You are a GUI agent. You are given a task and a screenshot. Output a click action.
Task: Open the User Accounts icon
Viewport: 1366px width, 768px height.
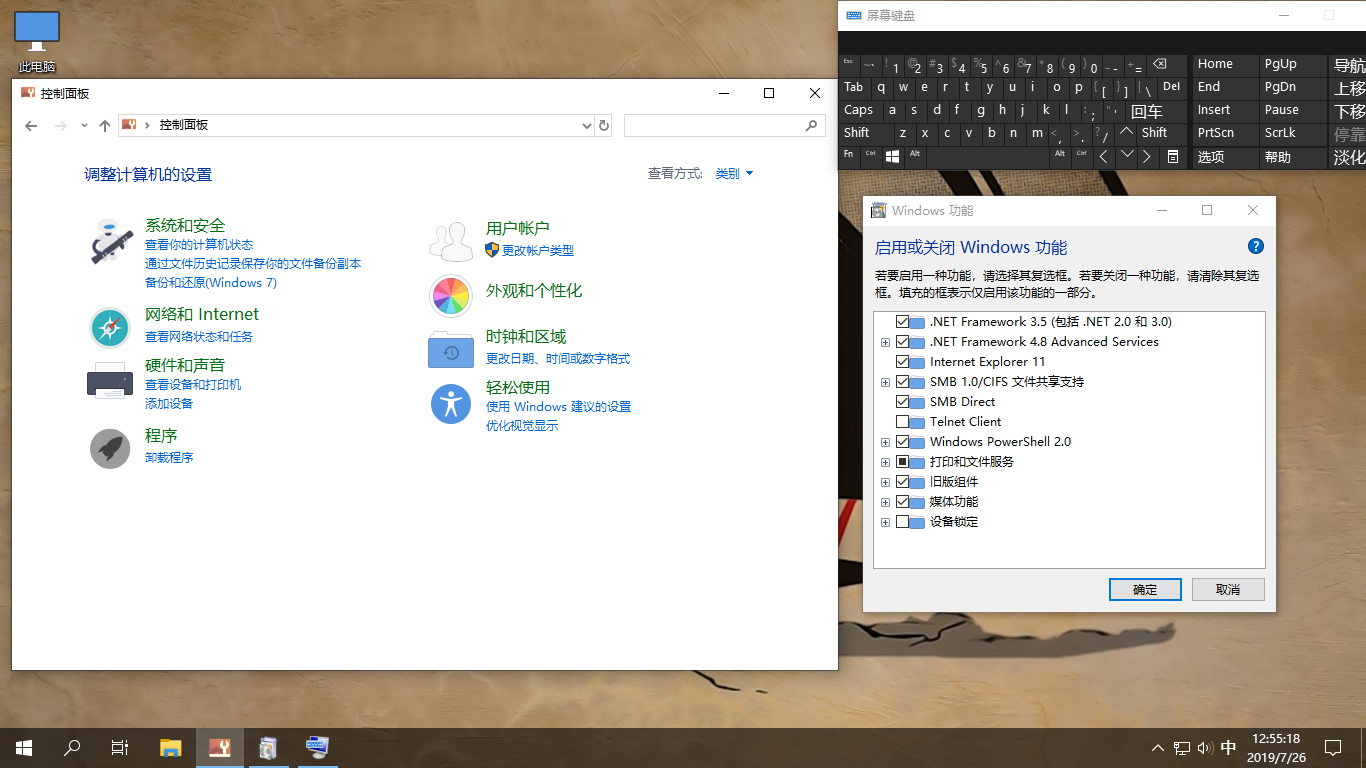[x=451, y=242]
